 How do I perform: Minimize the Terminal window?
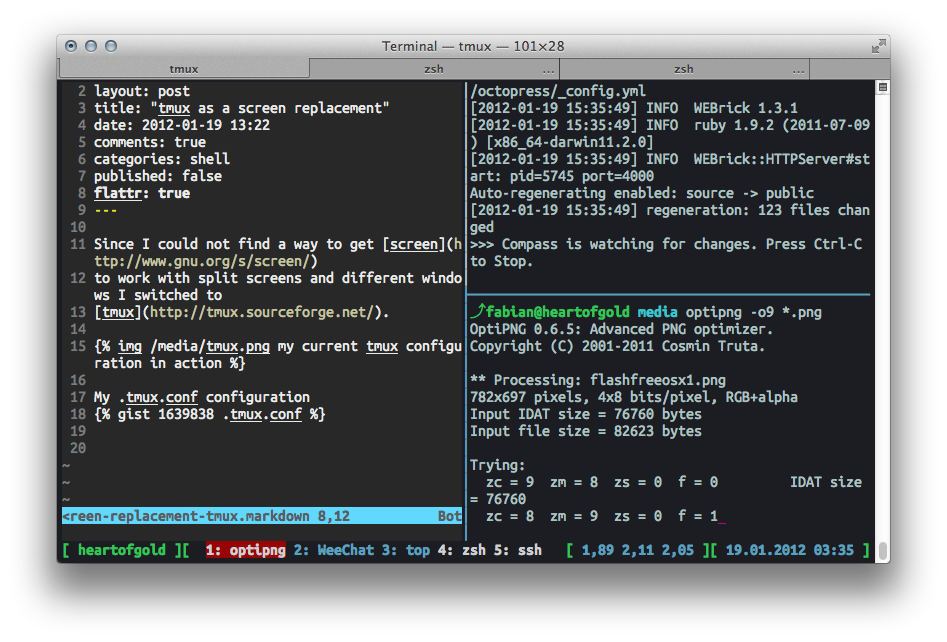(x=91, y=46)
